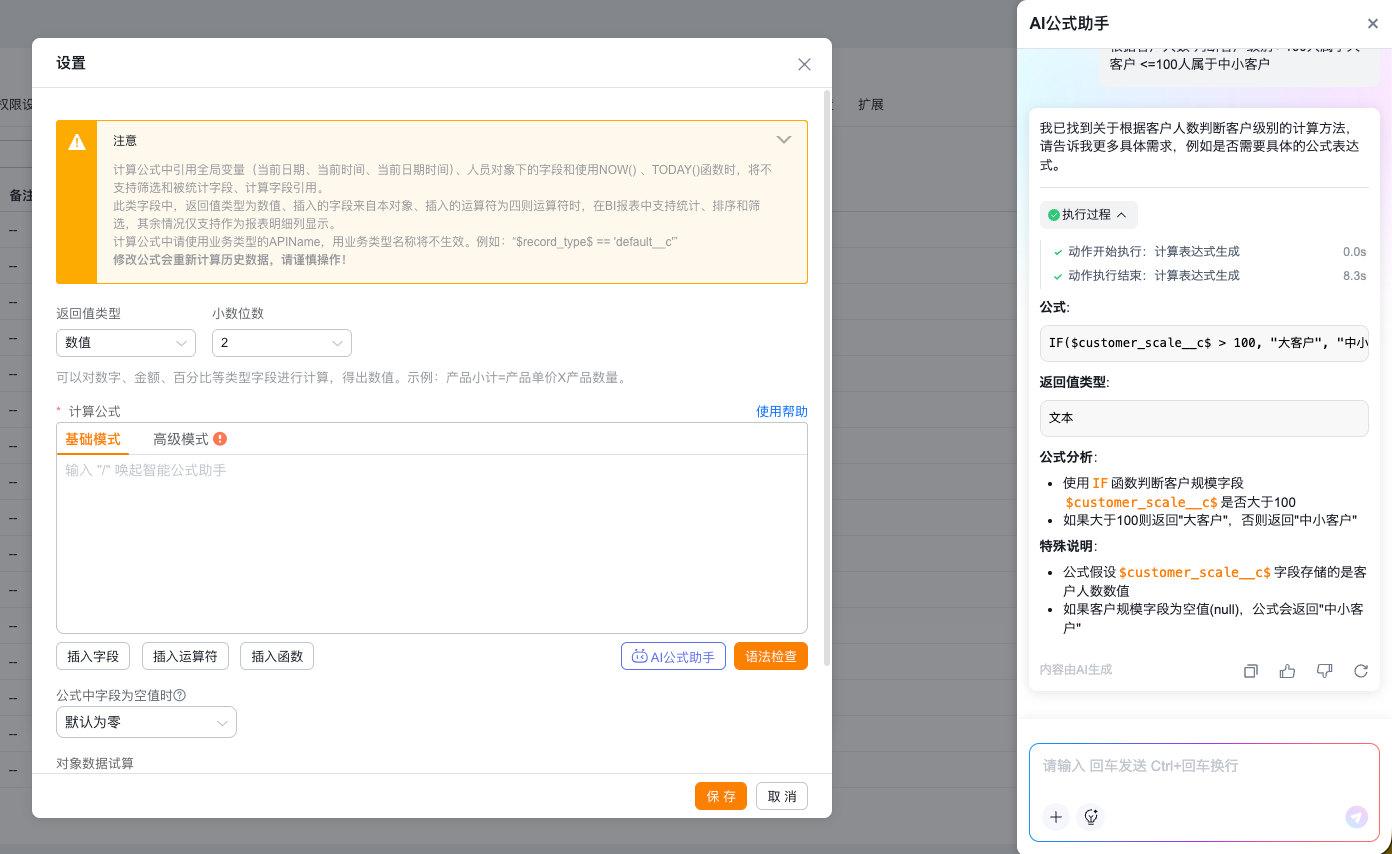
Task: Close the AI公式助手 panel
Action: coord(1373,24)
